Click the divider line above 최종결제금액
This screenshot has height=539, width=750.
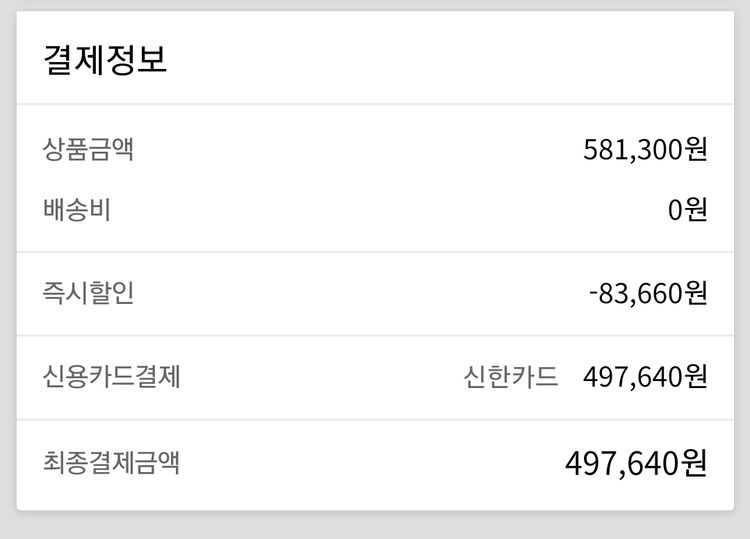click(375, 419)
